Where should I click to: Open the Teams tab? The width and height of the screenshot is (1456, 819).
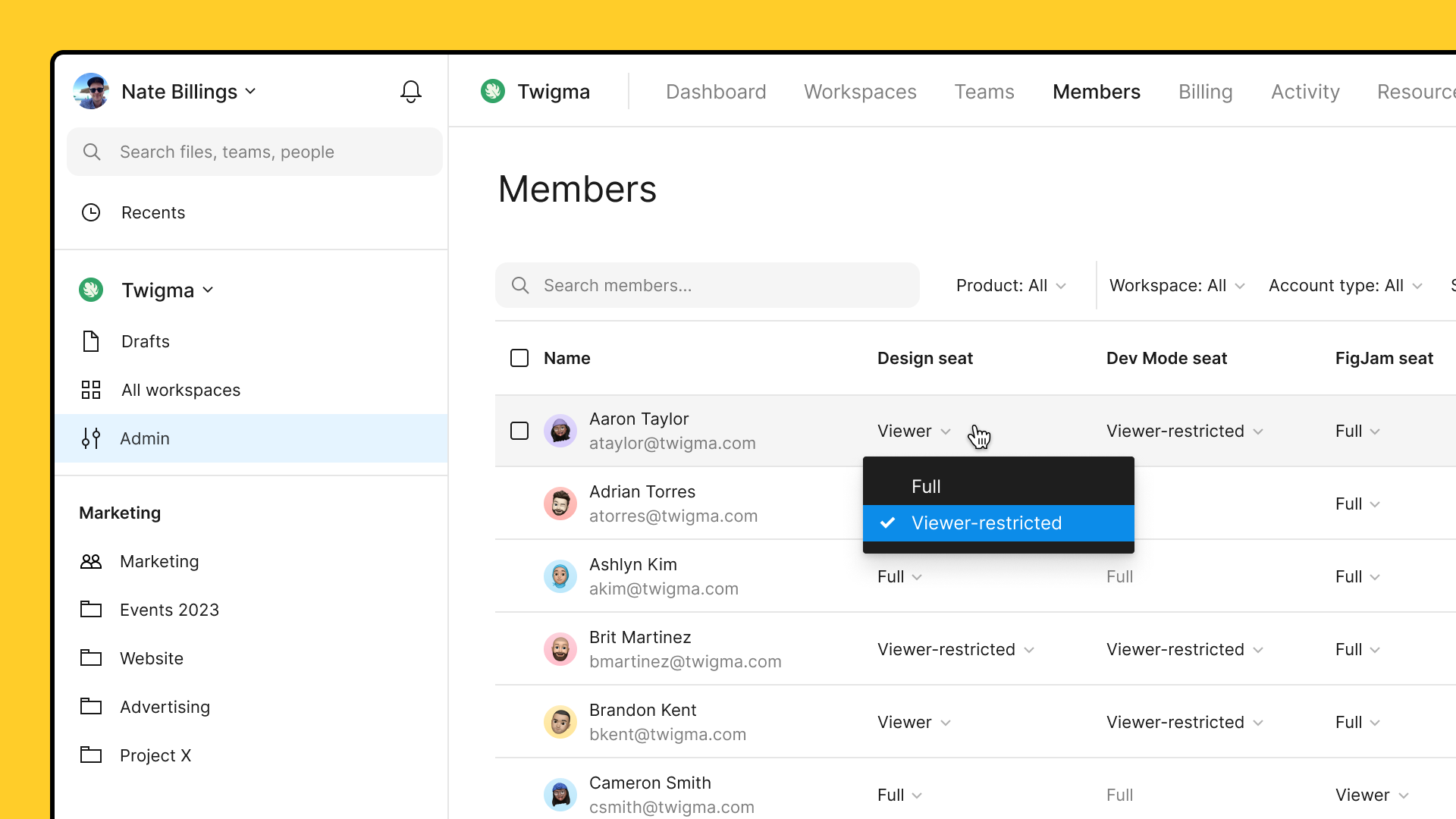point(984,91)
